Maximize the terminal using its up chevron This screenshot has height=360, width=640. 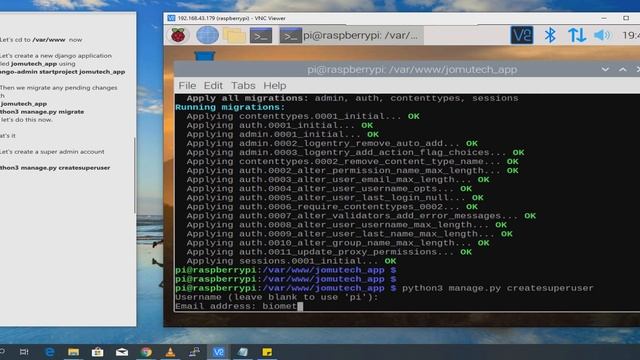622,69
